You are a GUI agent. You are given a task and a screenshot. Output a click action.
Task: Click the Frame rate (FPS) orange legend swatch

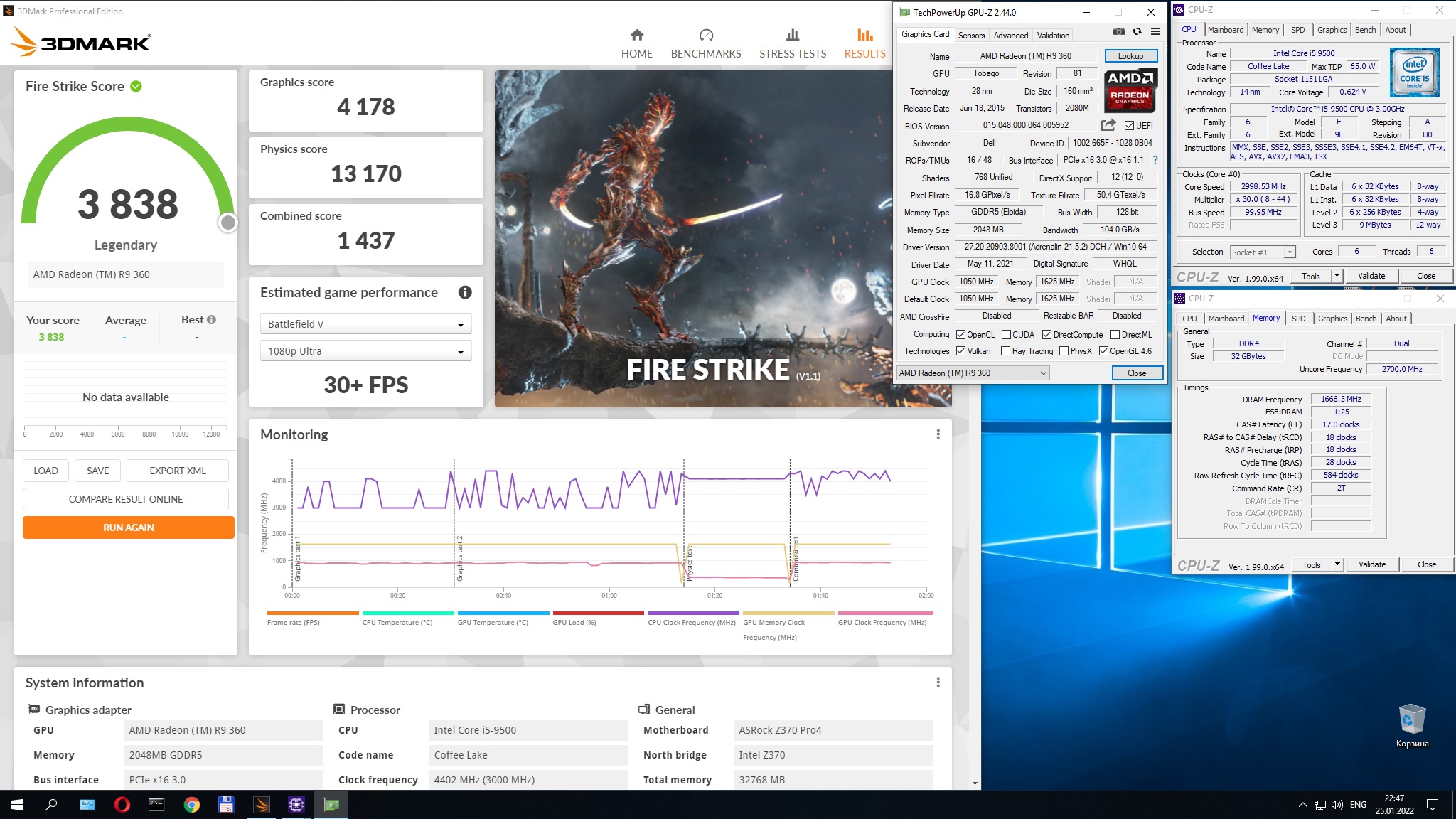click(313, 613)
